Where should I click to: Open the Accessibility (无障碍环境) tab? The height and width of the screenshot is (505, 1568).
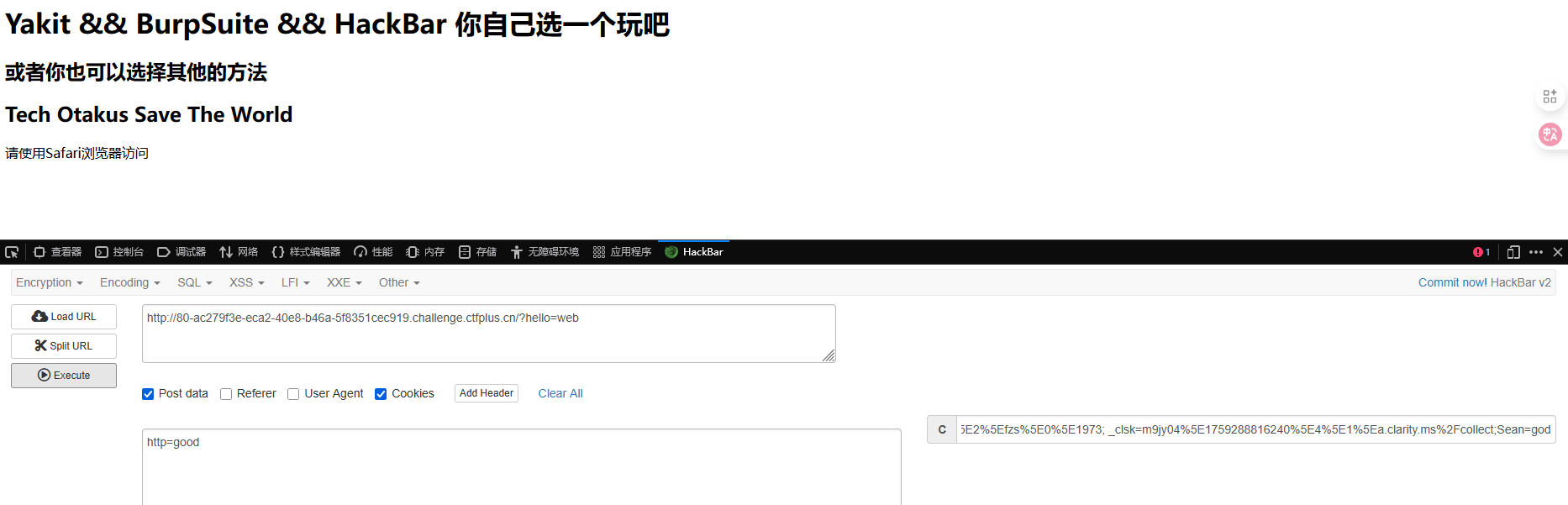tap(545, 252)
